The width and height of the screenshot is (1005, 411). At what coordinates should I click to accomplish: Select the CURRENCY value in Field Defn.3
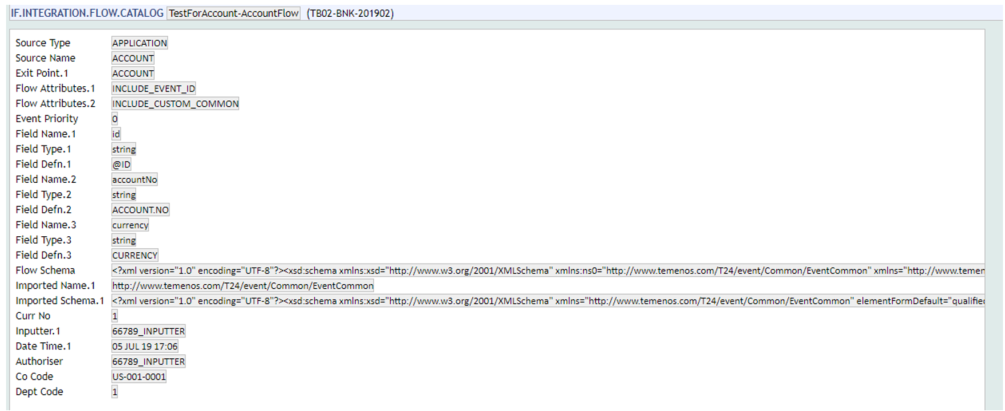pyautogui.click(x=134, y=255)
